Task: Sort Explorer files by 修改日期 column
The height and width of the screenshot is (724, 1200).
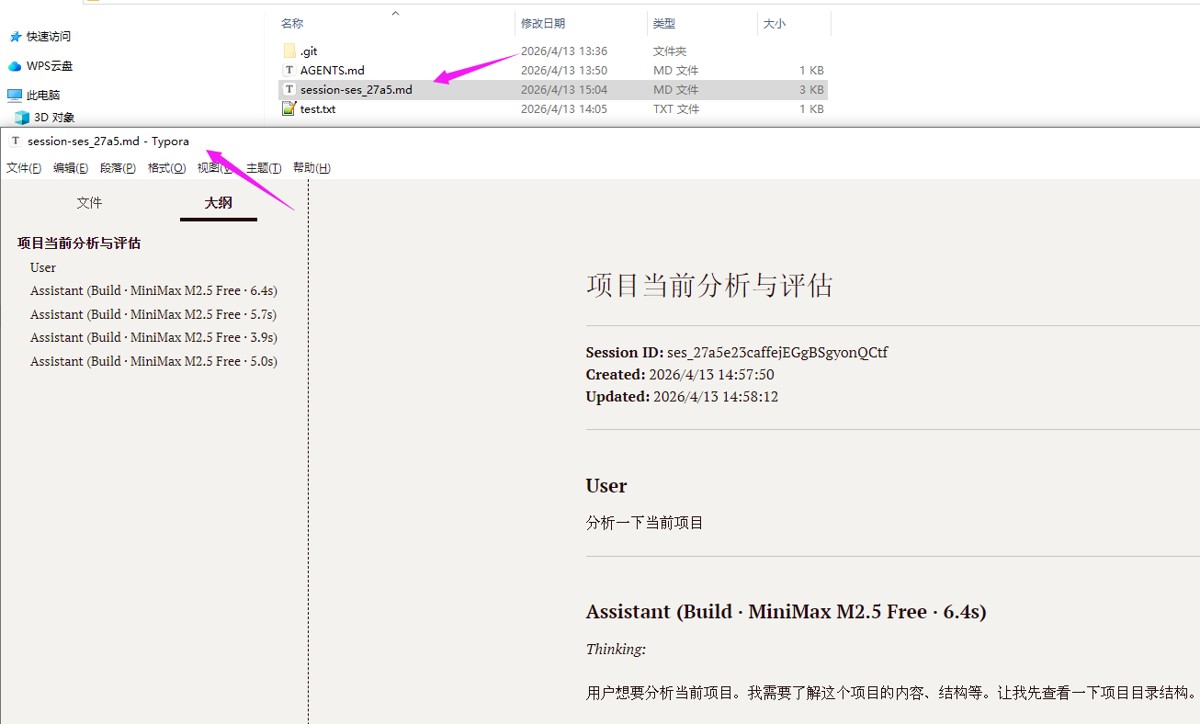Action: (543, 23)
